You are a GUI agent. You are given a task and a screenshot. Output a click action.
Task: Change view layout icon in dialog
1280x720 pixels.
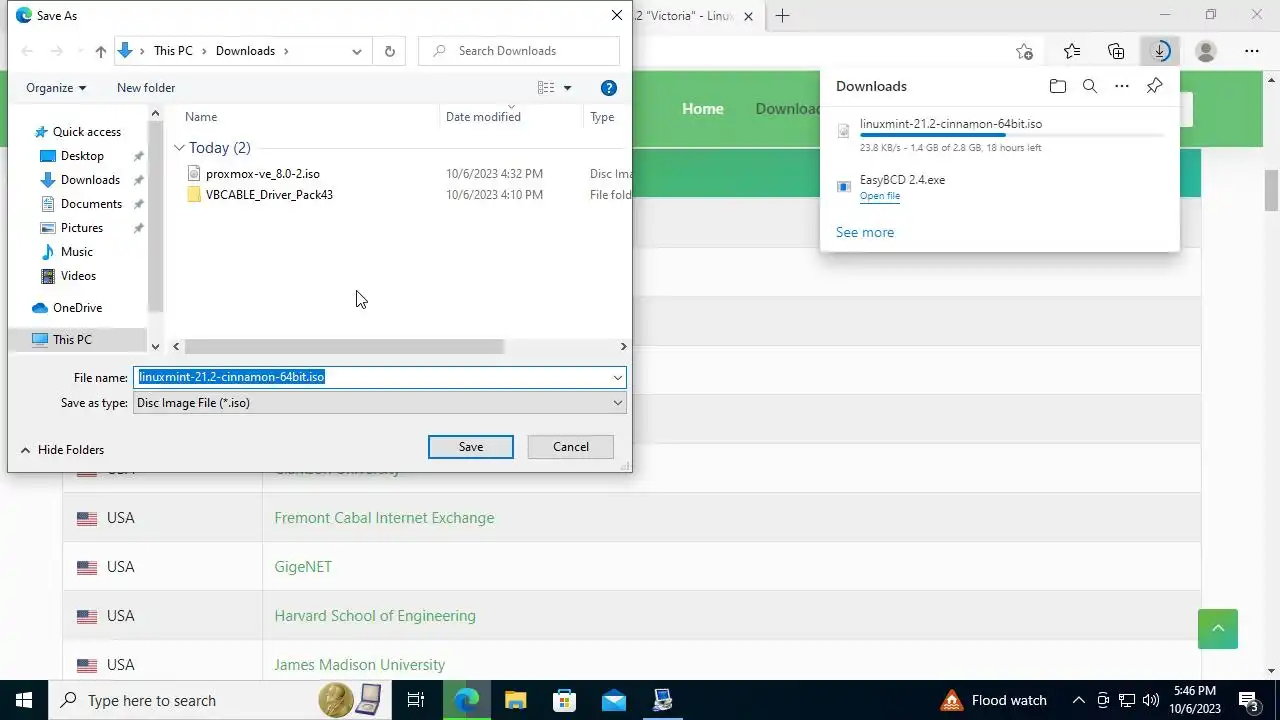coord(546,88)
